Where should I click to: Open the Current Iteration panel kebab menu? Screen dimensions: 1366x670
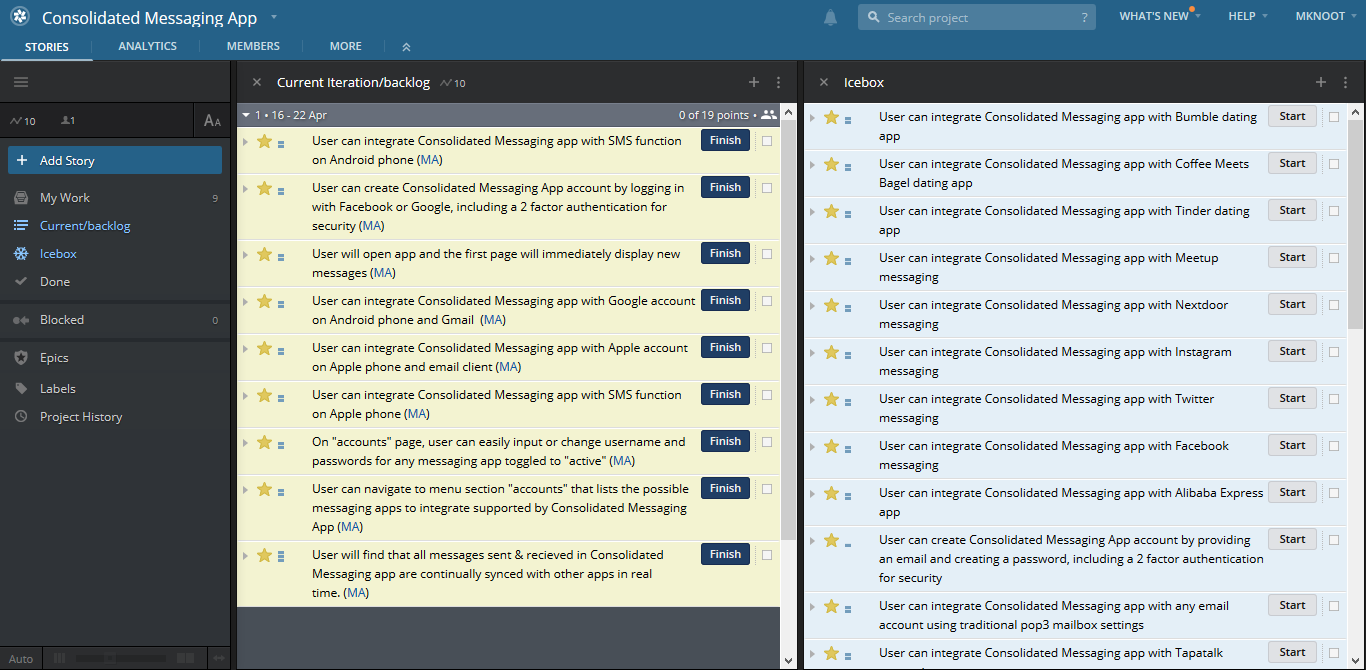778,82
